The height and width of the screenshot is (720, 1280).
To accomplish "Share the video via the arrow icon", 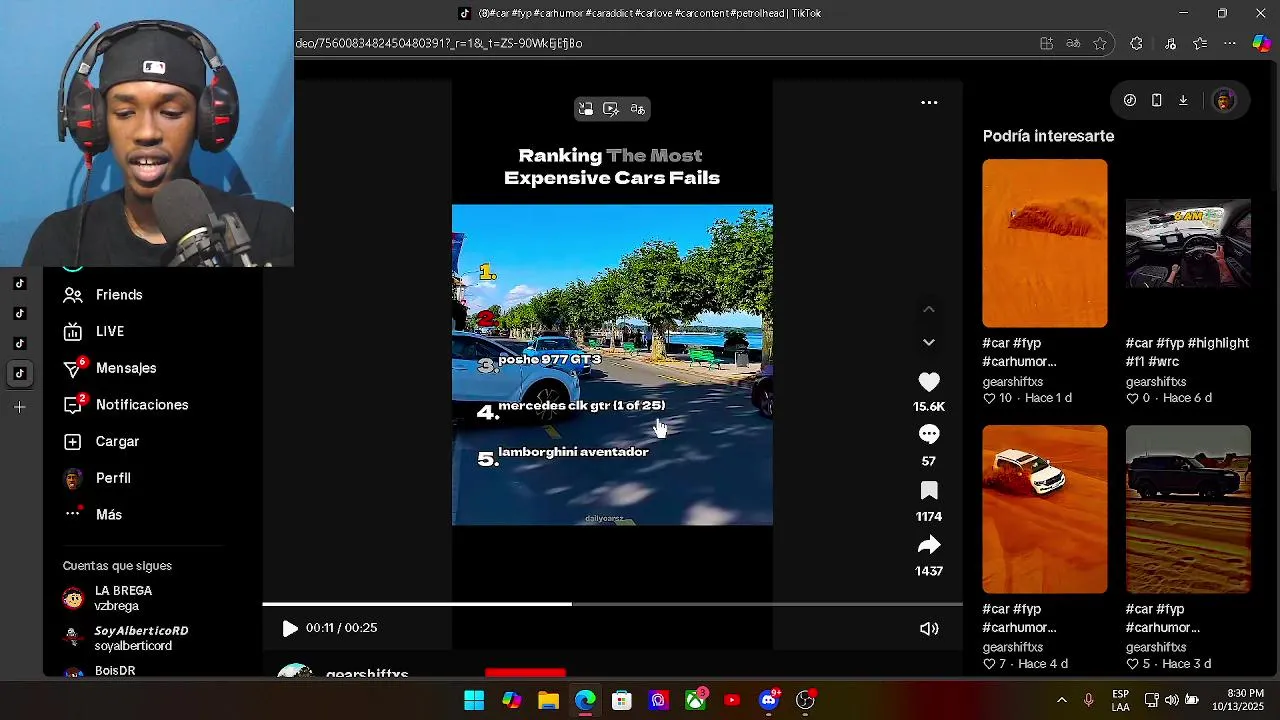I will point(929,545).
